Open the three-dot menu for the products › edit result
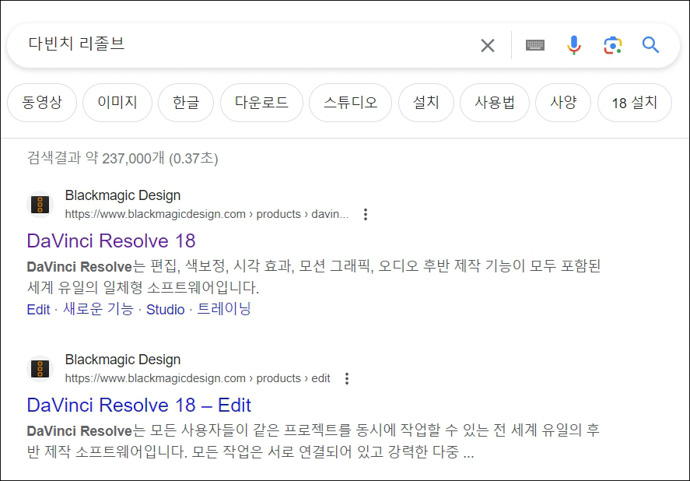 [347, 378]
